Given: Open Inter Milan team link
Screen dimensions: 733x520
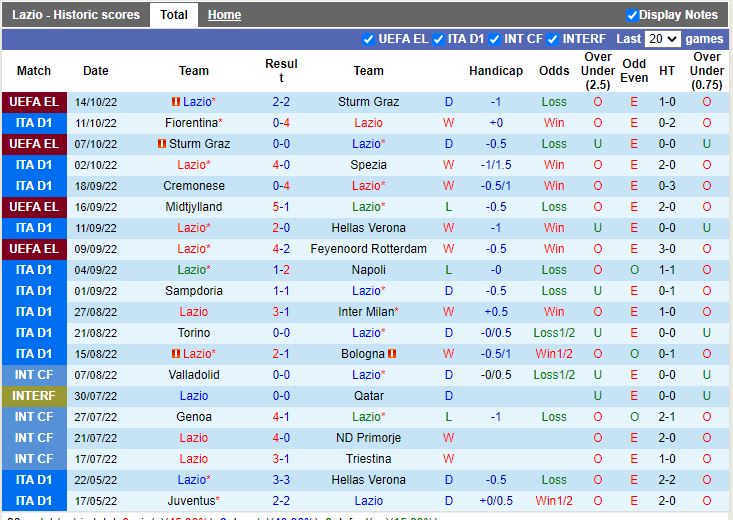Looking at the screenshot, I should coord(368,311).
